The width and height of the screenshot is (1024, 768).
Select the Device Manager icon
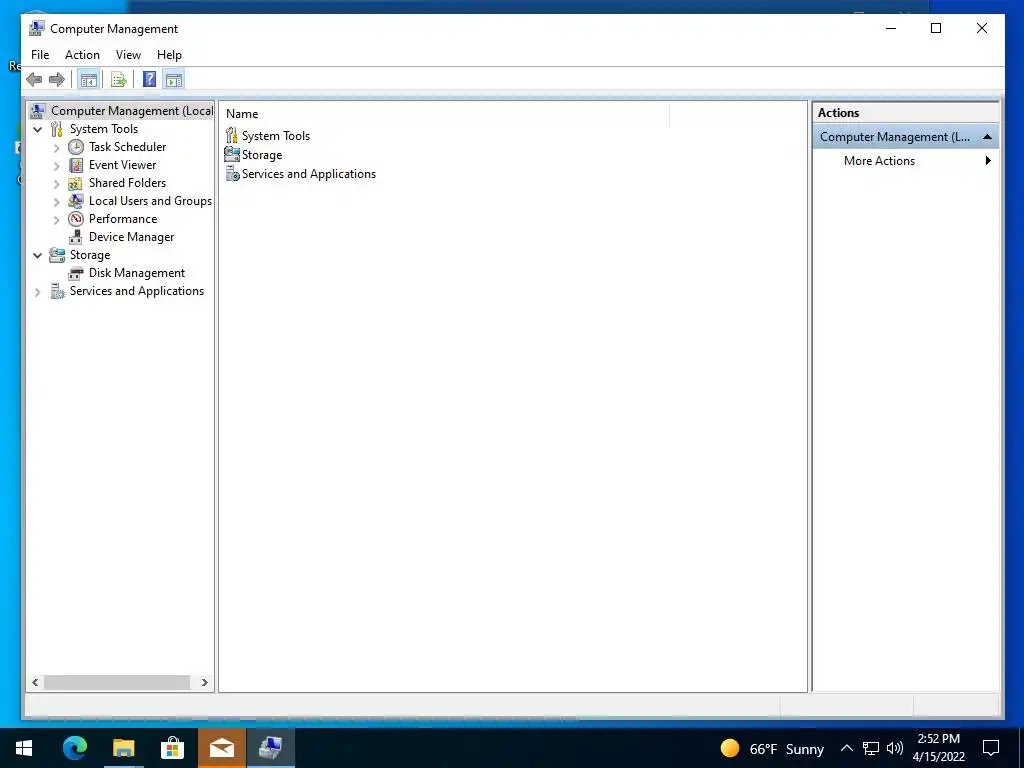(76, 237)
